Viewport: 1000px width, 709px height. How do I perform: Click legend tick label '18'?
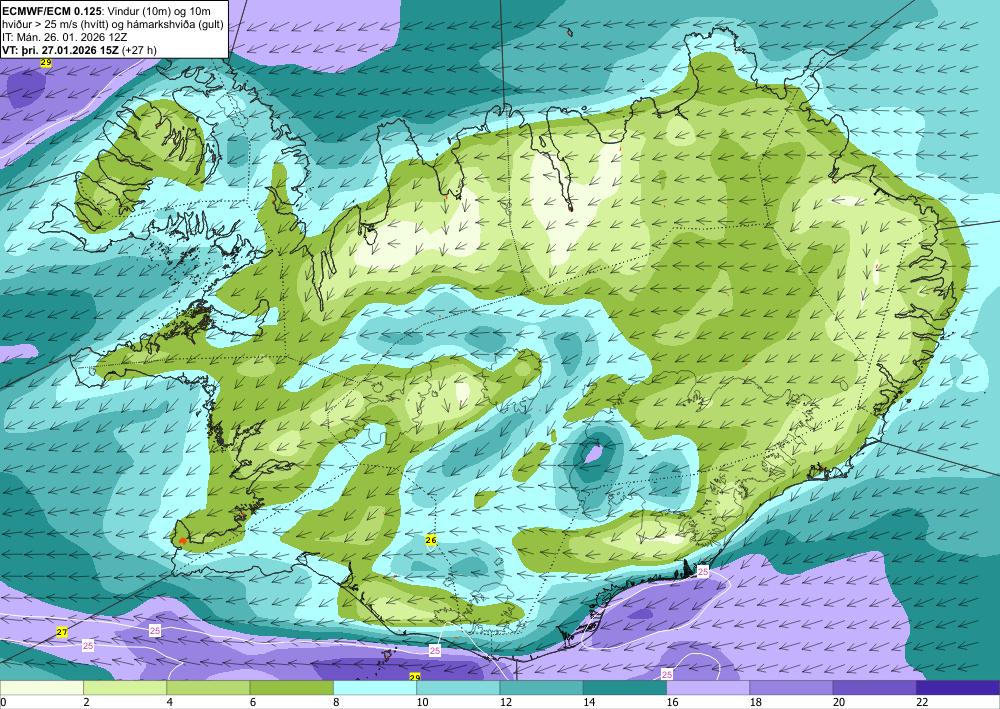point(756,702)
